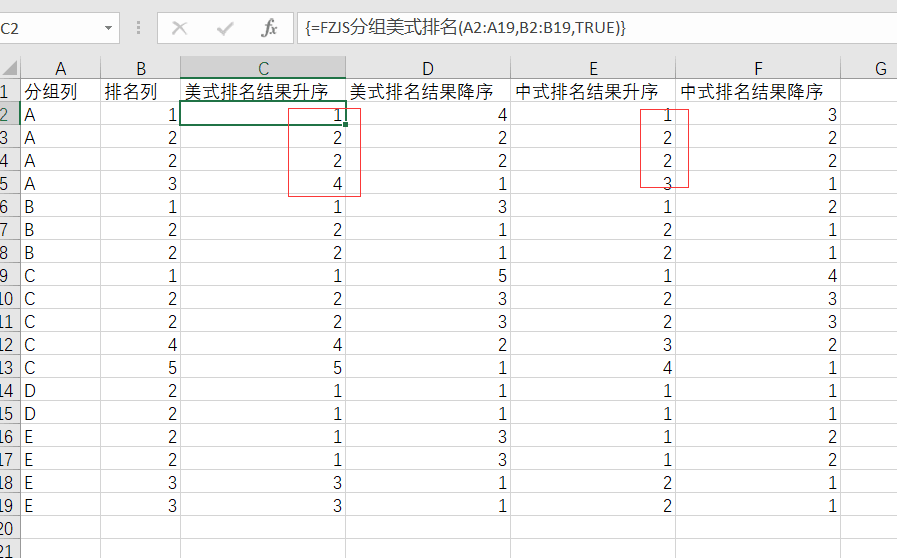Screen dimensions: 897x558
Task: Click cell D2 with value 4
Action: tap(428, 114)
